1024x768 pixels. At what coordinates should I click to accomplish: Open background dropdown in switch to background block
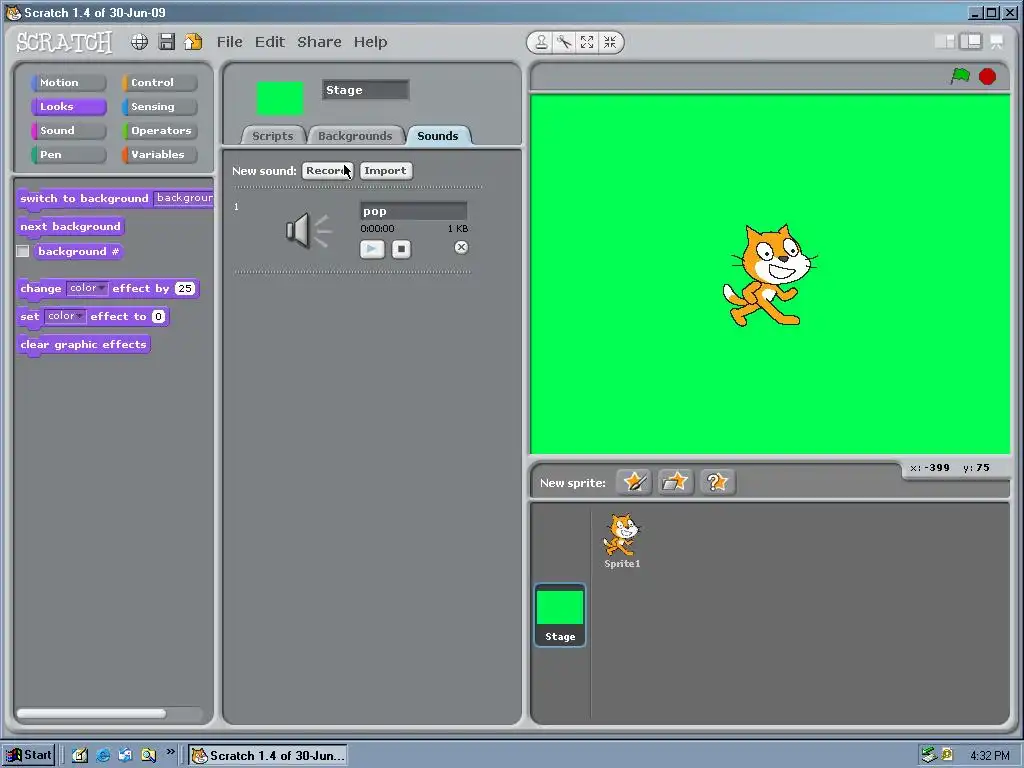coord(184,198)
